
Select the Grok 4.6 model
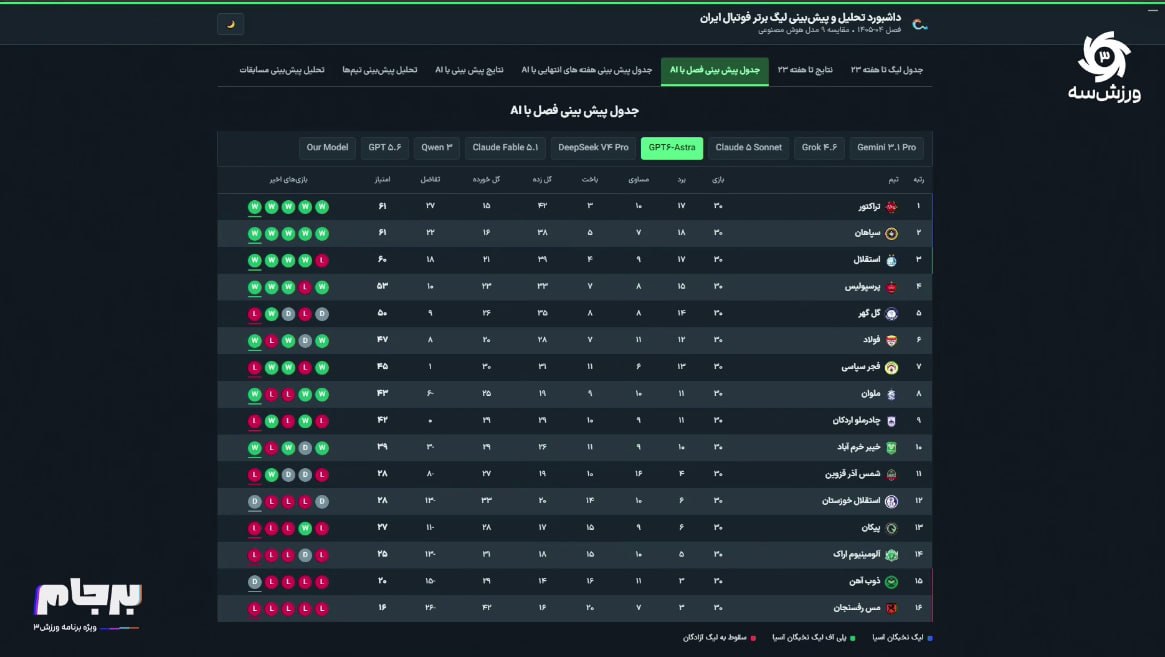point(819,148)
